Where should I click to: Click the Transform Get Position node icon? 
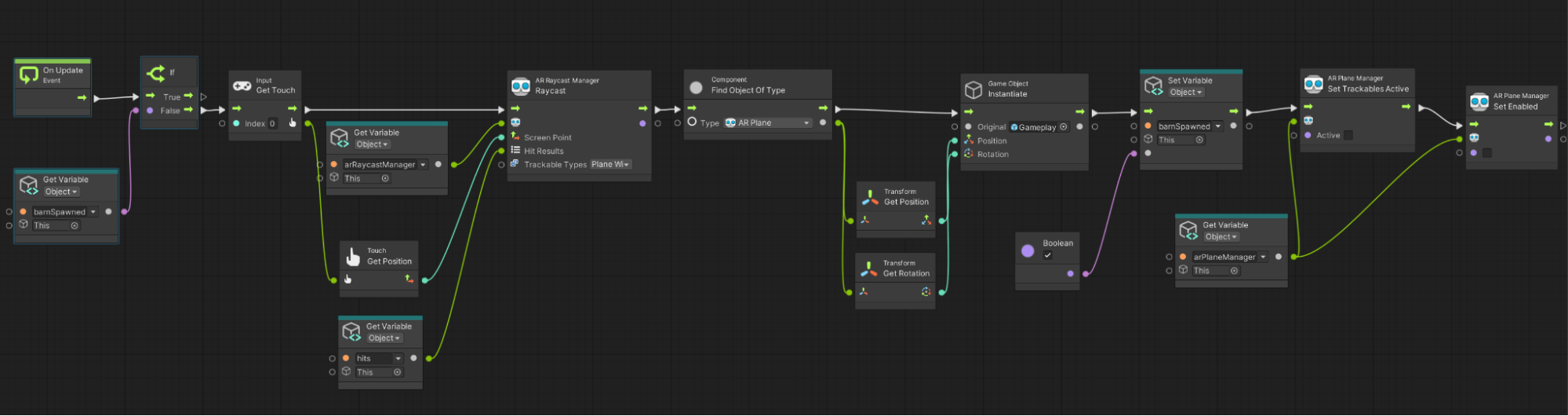(x=870, y=197)
